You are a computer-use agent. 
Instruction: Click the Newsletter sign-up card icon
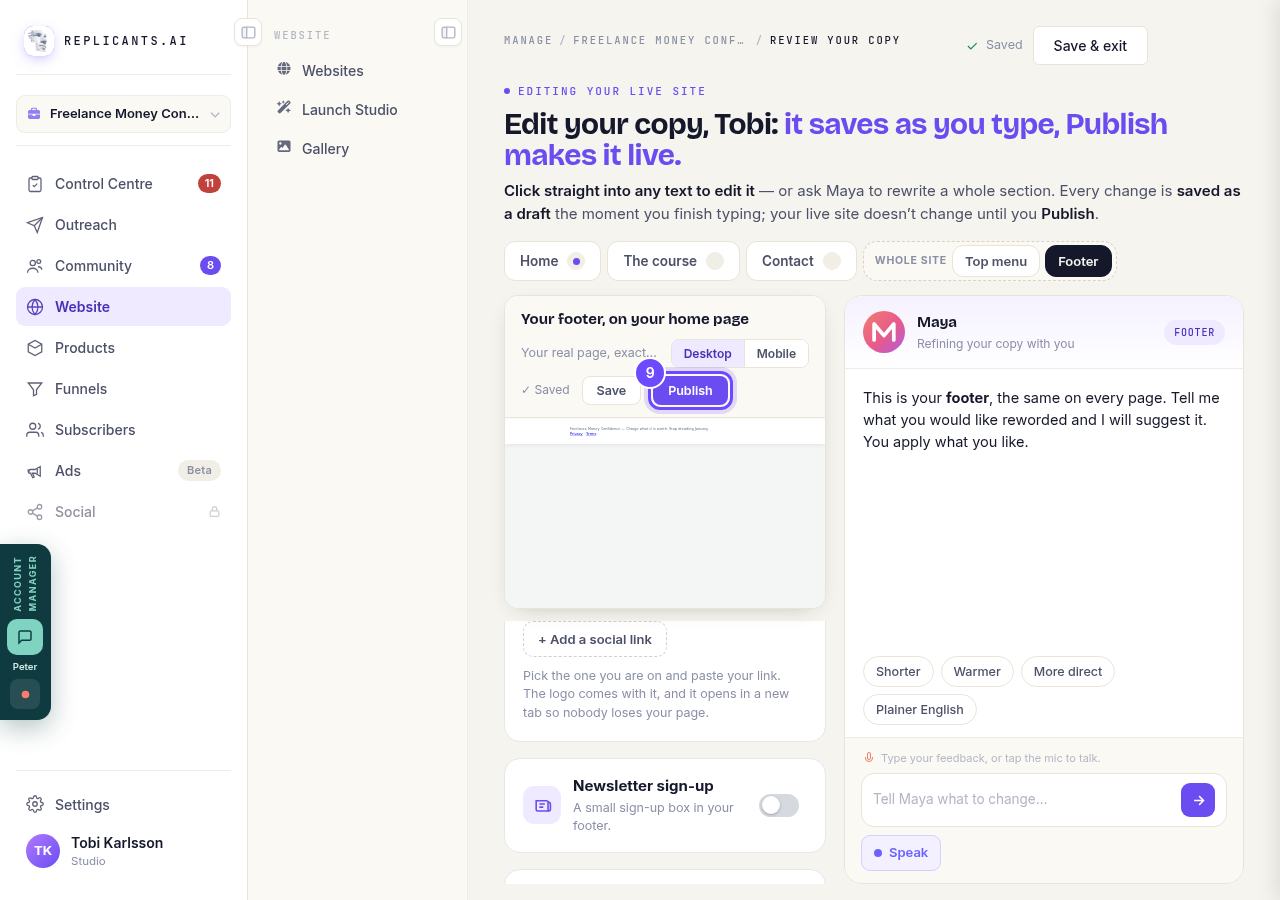click(x=542, y=805)
